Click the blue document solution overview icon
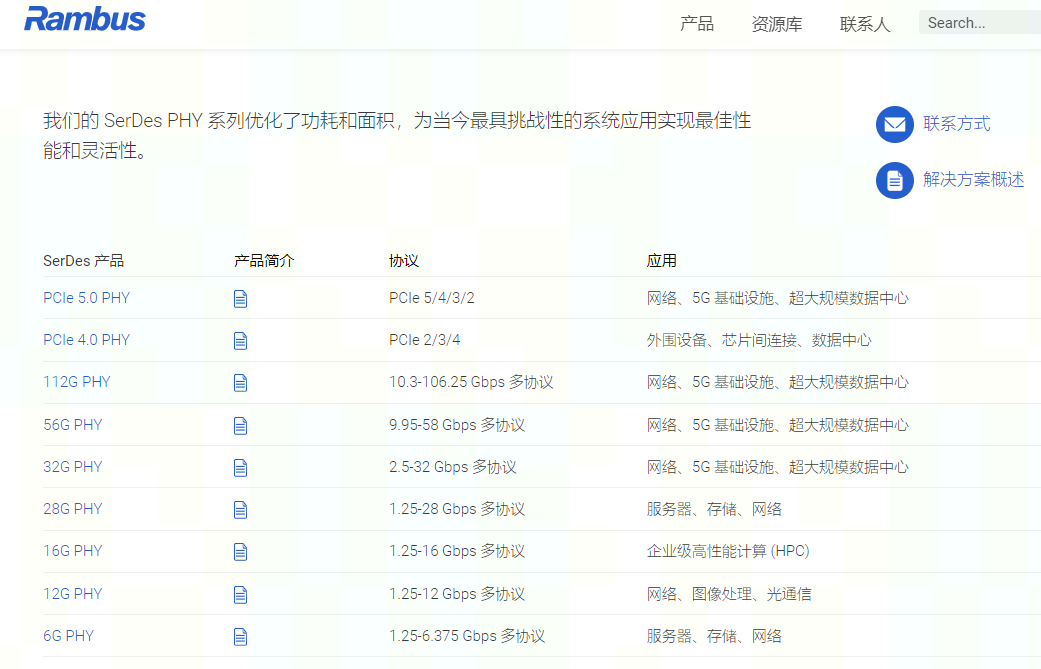Viewport: 1041px width, 669px height. click(x=895, y=181)
